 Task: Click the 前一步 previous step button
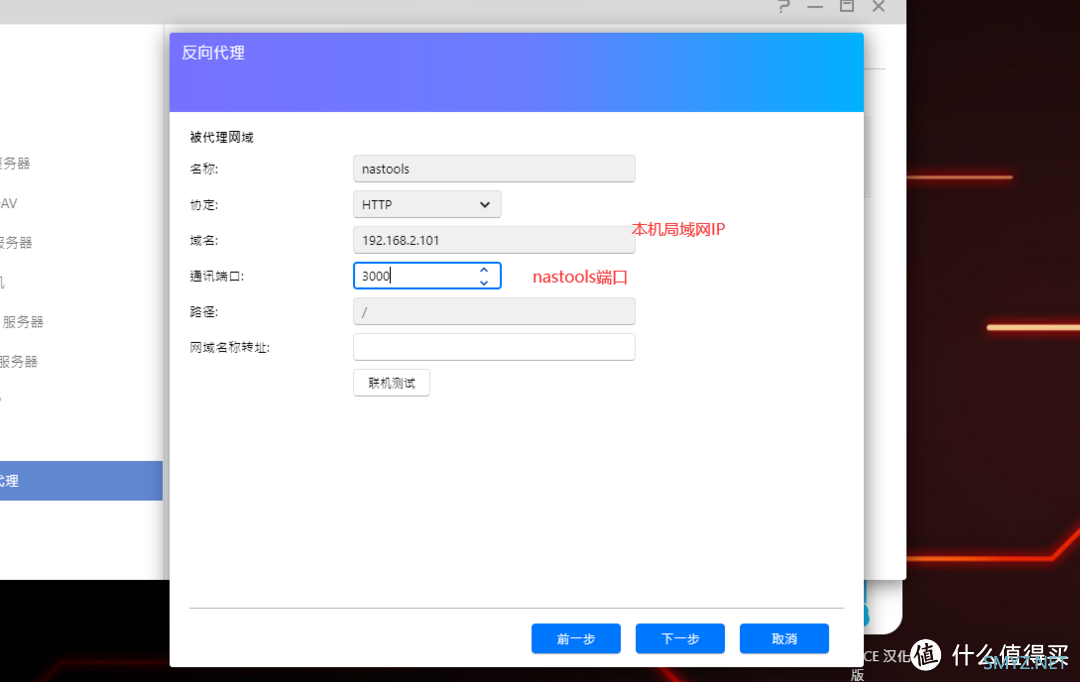[x=575, y=638]
